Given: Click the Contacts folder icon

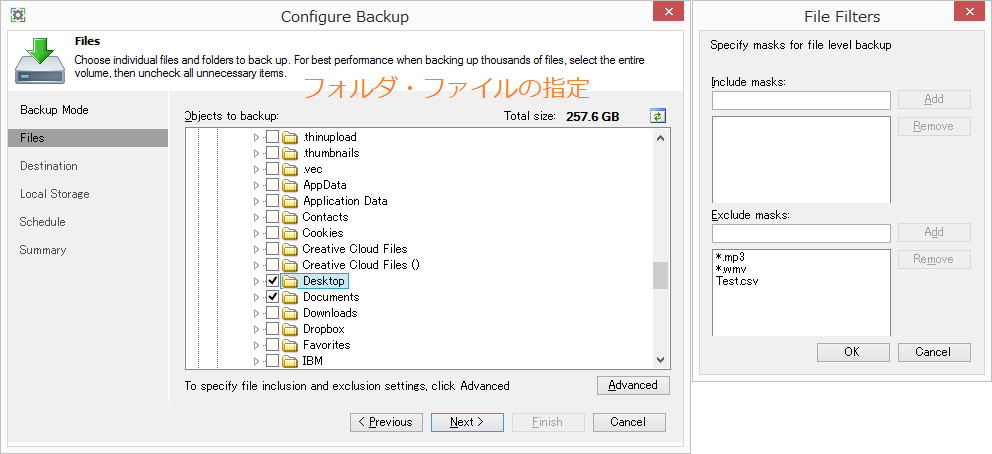Looking at the screenshot, I should tap(290, 217).
